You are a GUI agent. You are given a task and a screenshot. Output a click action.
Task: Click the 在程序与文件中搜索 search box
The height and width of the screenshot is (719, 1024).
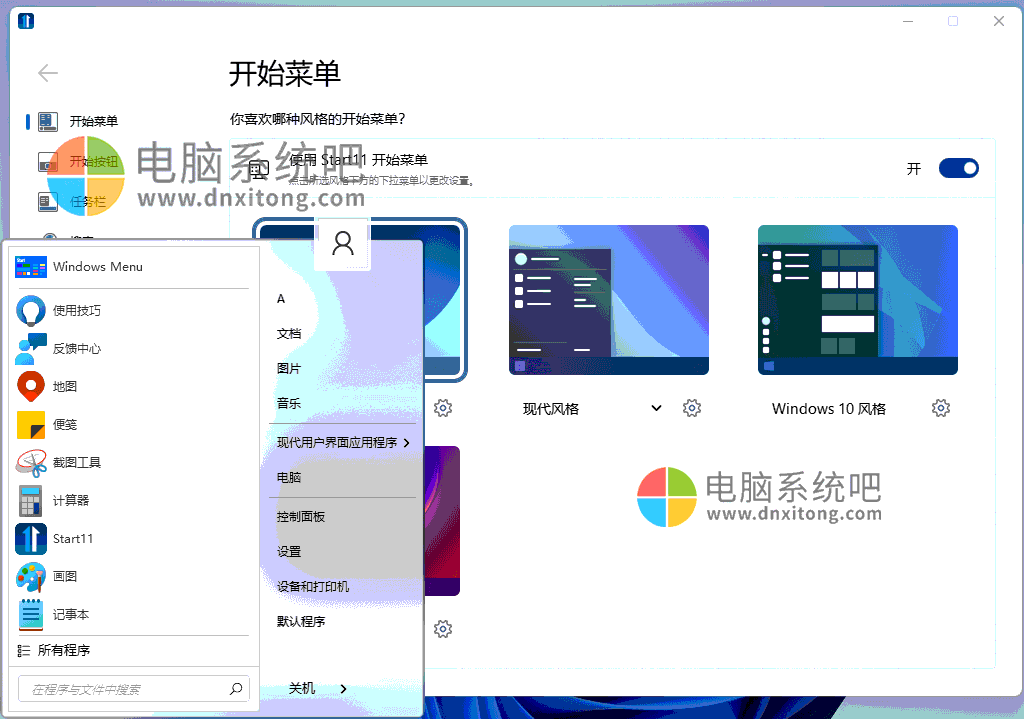pos(134,689)
